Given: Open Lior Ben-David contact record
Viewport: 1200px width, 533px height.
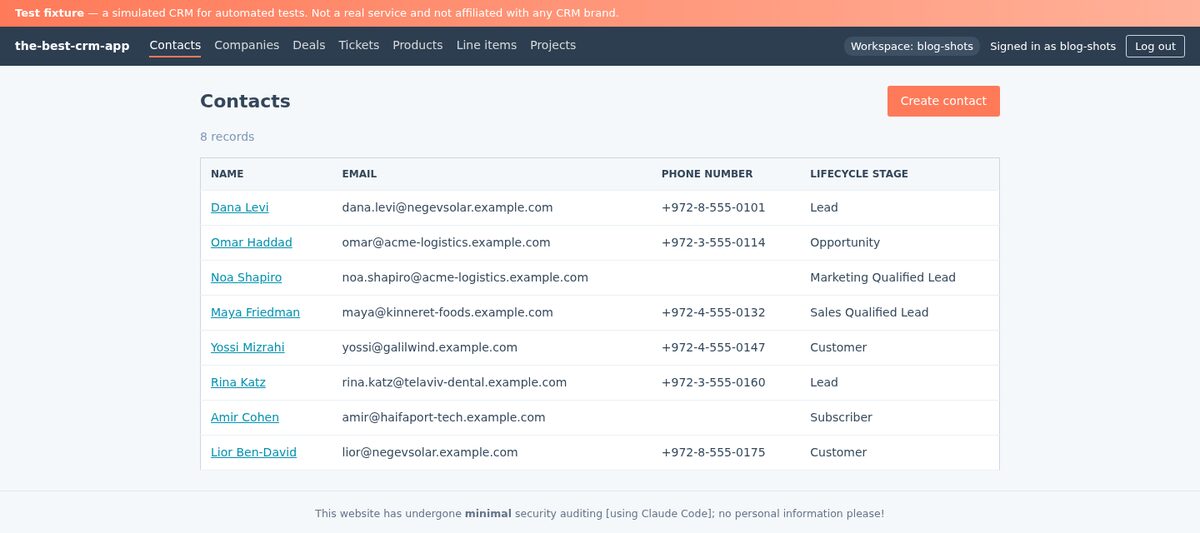Looking at the screenshot, I should tap(254, 453).
